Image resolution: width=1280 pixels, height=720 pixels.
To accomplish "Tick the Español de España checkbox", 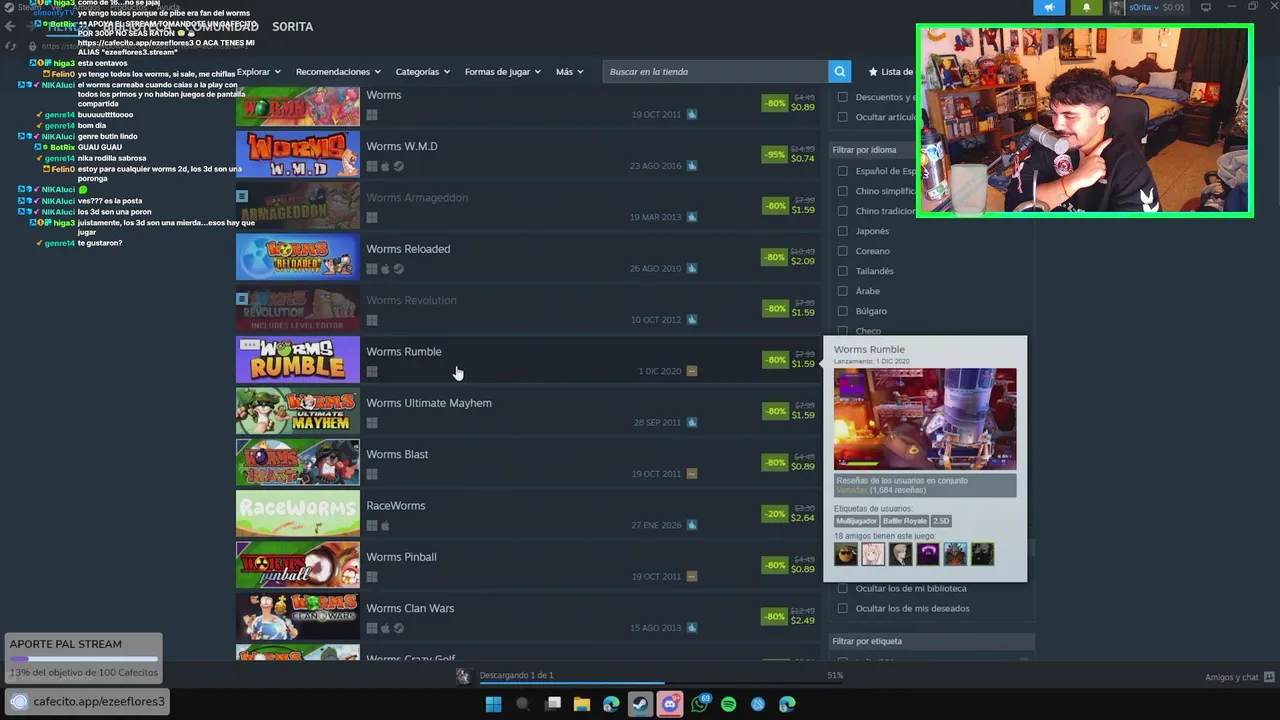I will coord(842,171).
